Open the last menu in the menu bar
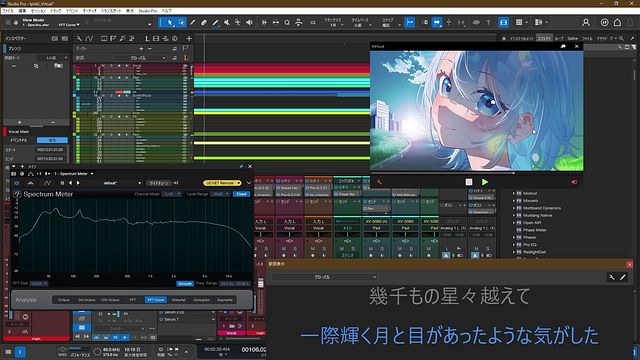 167,11
